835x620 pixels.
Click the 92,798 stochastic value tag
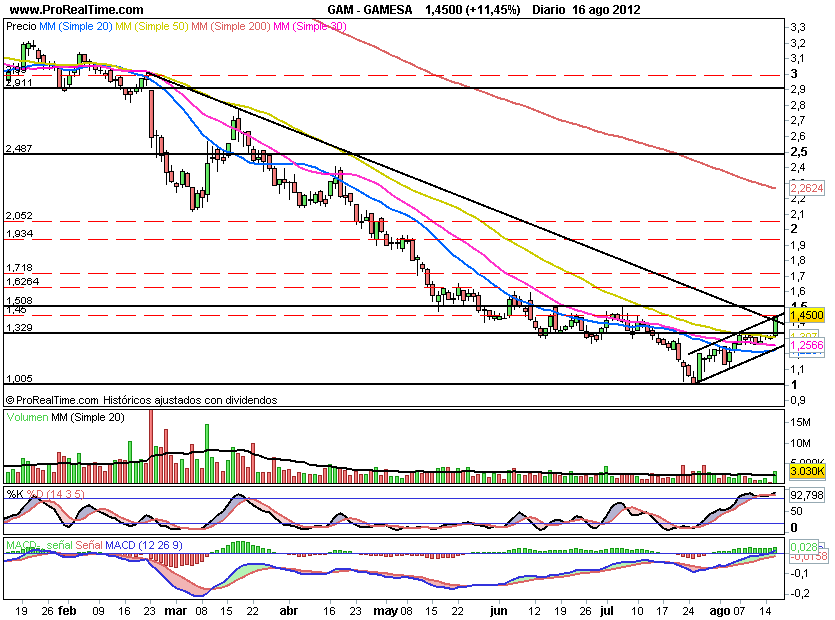pyautogui.click(x=806, y=494)
